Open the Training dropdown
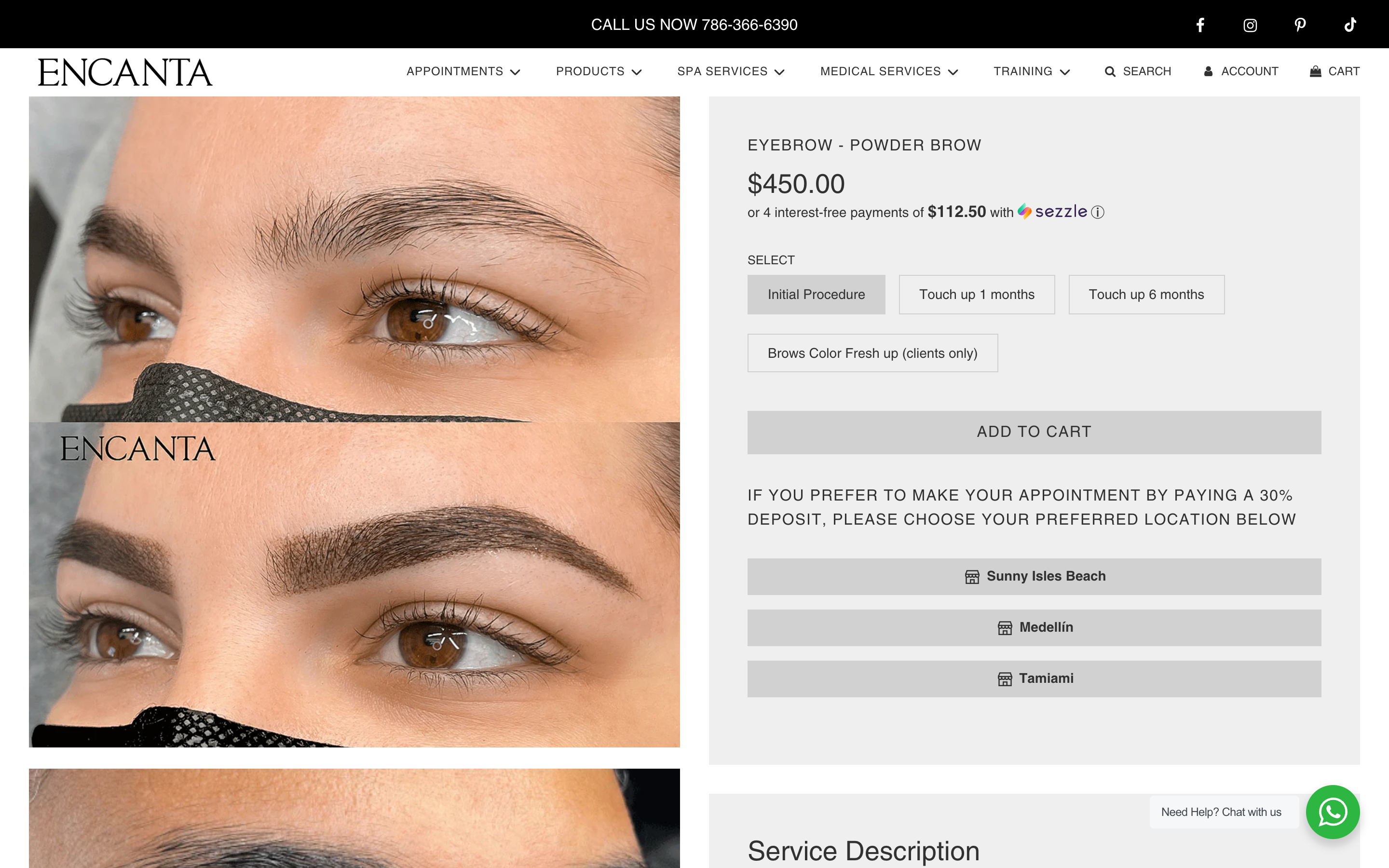 [1032, 71]
